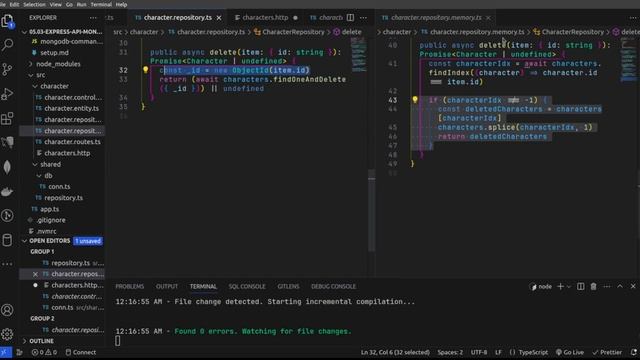This screenshot has width=640, height=360.
Task: Close the character.repository.memory.ts tab
Action: click(x=488, y=18)
